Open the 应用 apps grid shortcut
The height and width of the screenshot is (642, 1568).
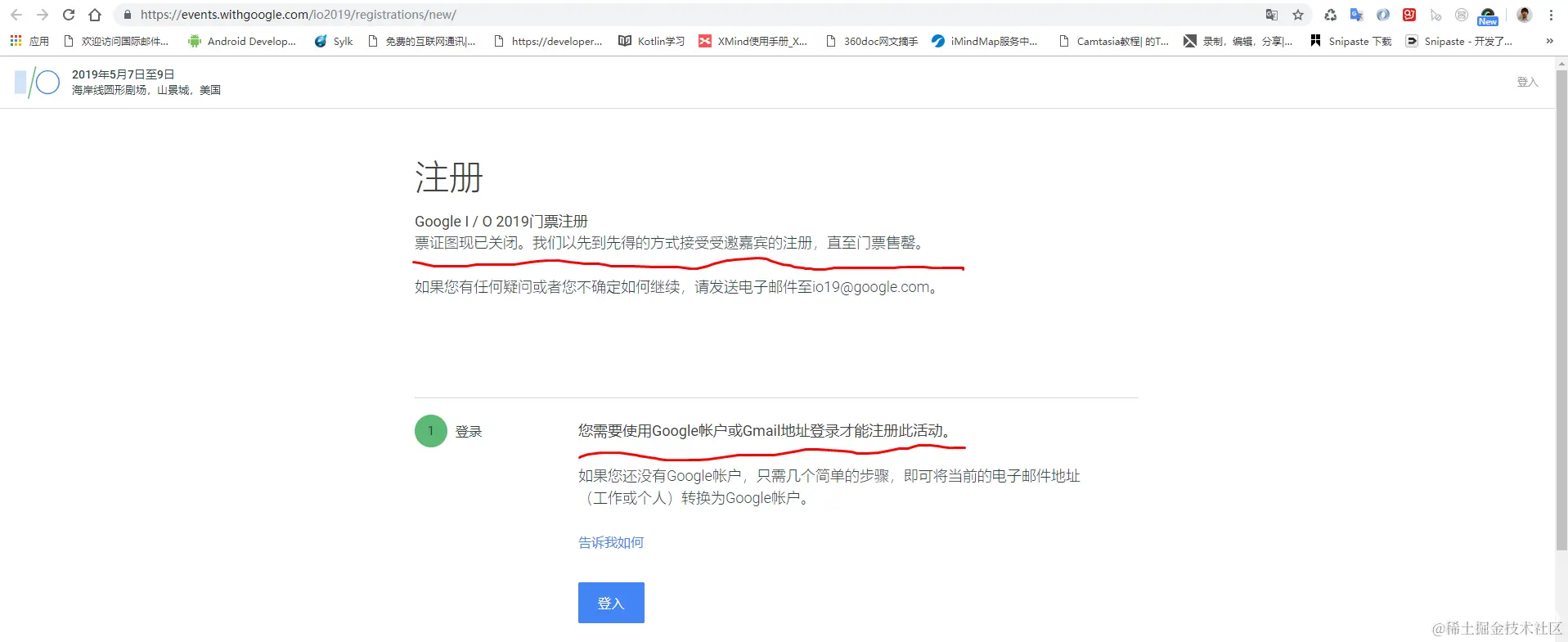click(29, 41)
